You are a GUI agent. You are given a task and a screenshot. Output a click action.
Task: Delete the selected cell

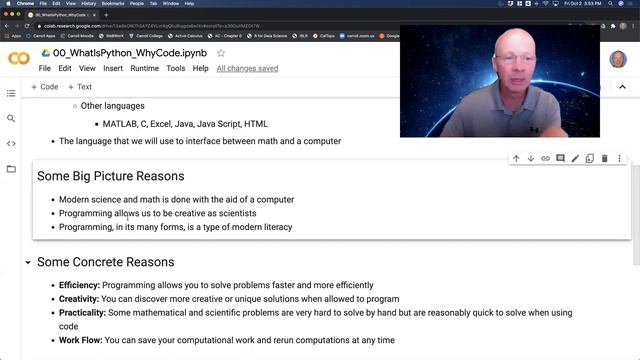pyautogui.click(x=604, y=158)
